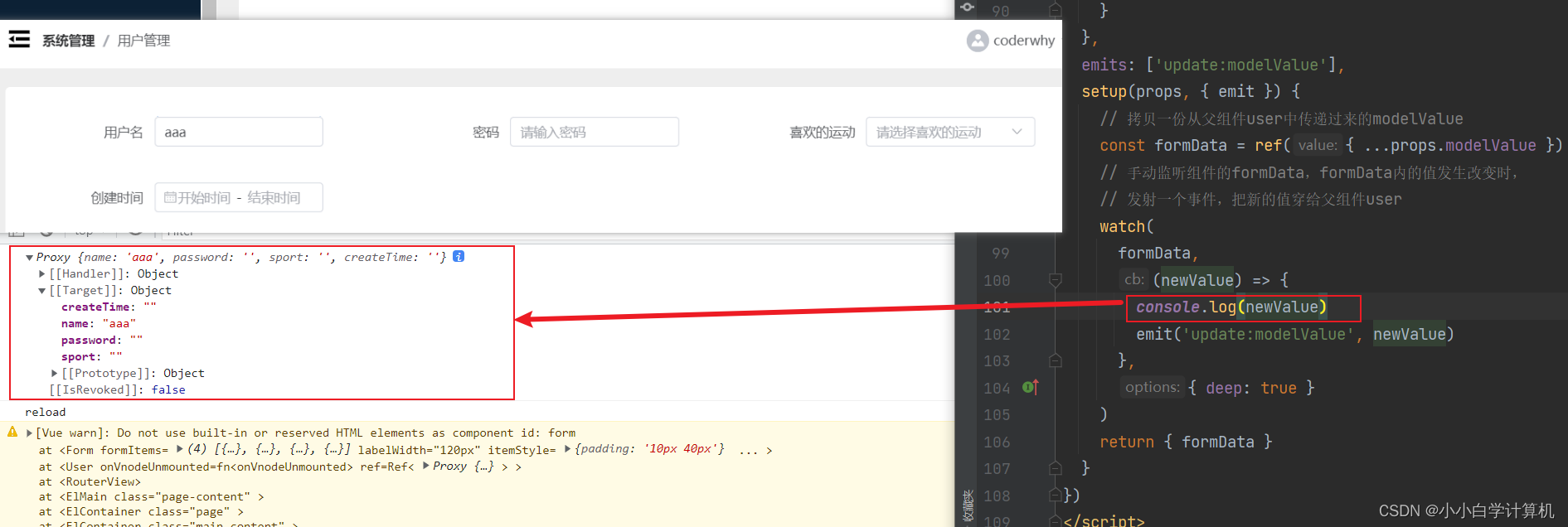Click the 用户名 form label
Viewport: 1568px width, 527px height.
(124, 133)
